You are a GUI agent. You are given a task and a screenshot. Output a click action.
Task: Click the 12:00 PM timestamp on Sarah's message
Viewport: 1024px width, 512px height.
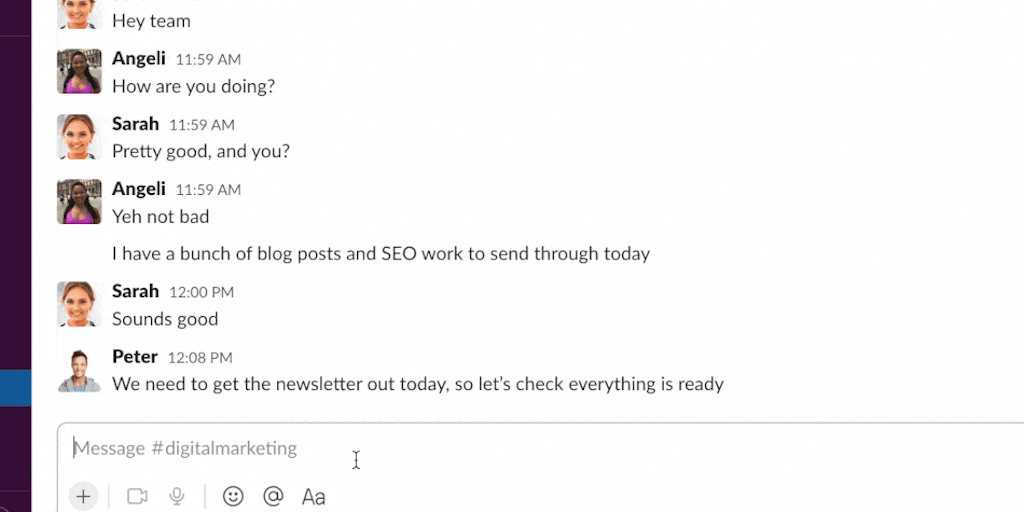pos(201,292)
